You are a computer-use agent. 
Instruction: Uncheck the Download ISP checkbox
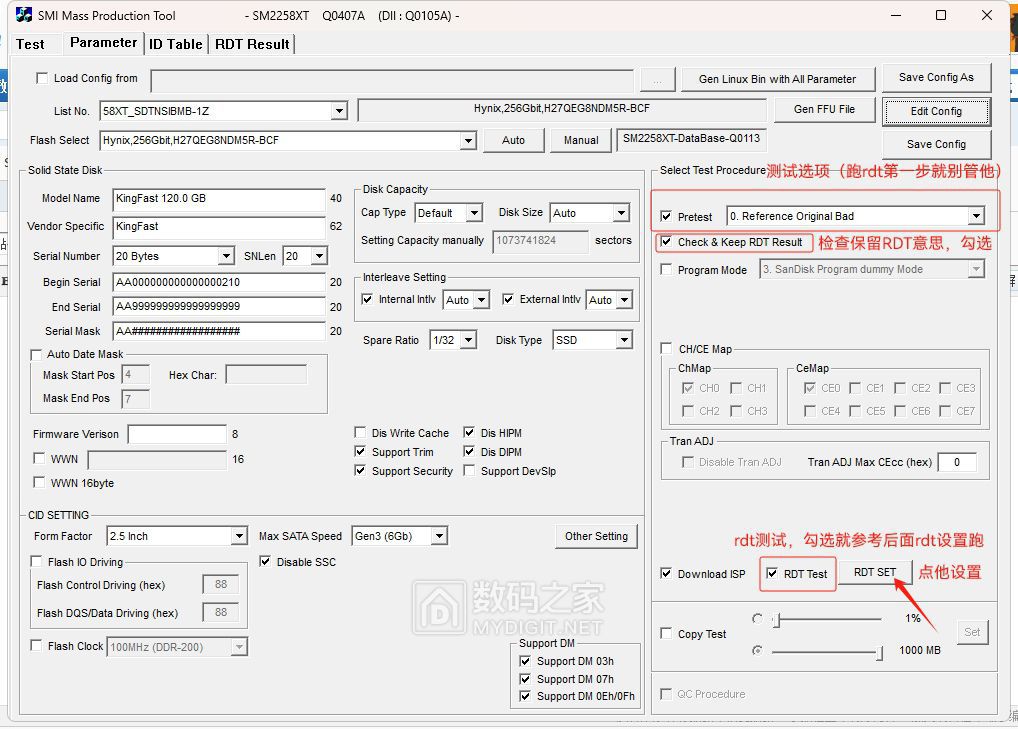[666, 573]
